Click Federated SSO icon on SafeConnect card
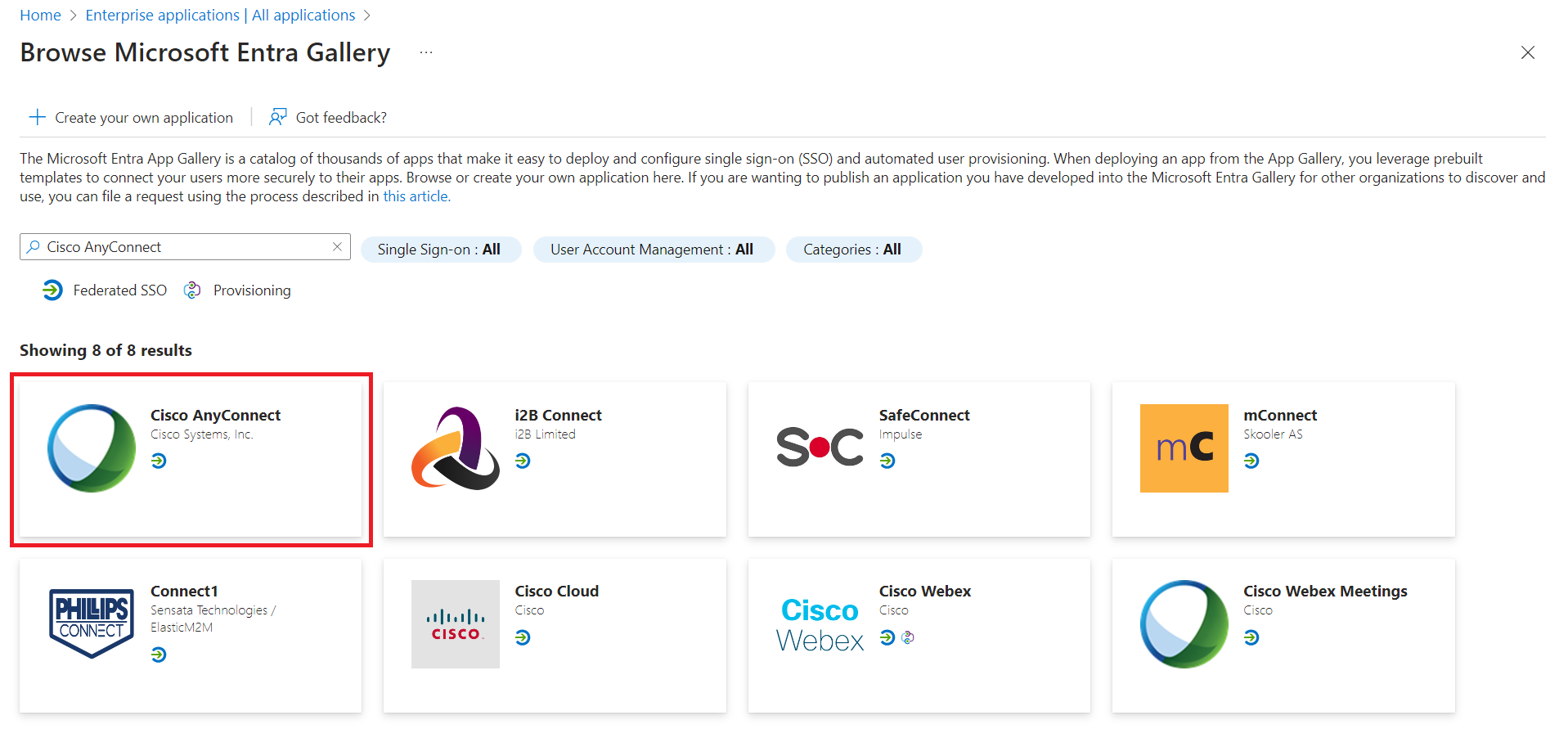The height and width of the screenshot is (729, 1568). (887, 461)
